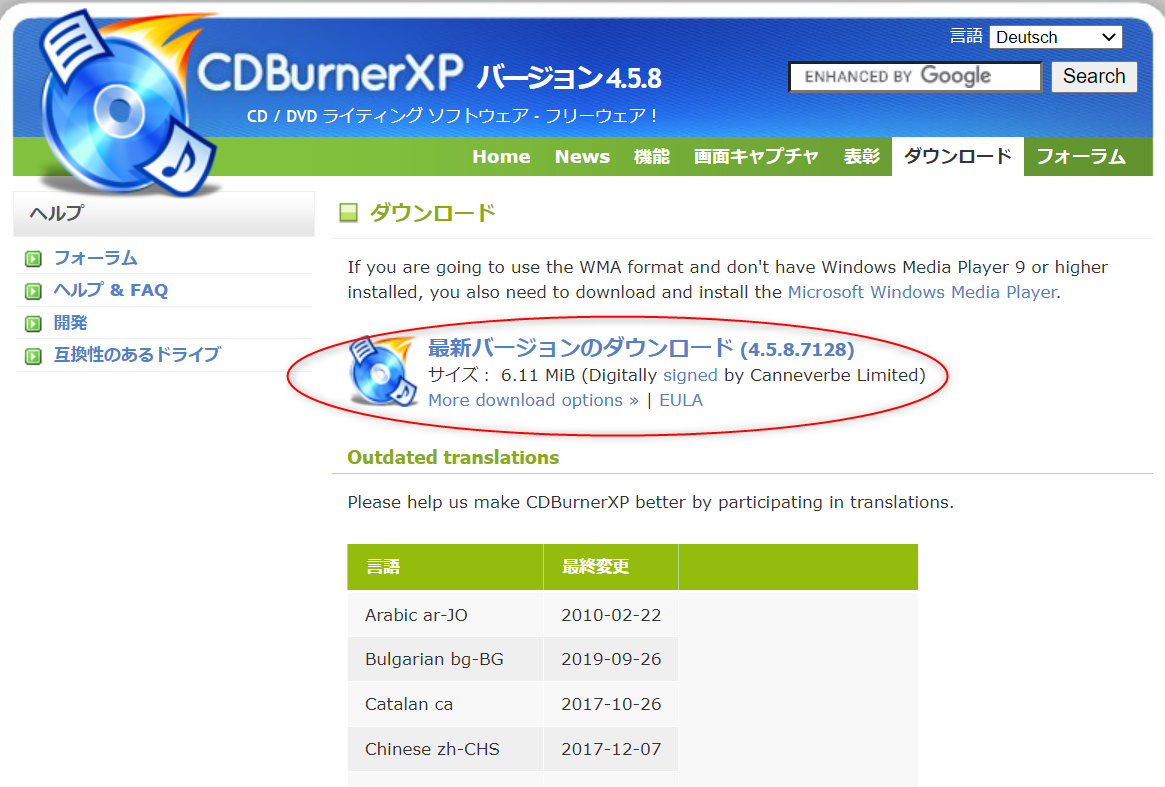
Task: Click the Google search input field
Action: point(915,77)
